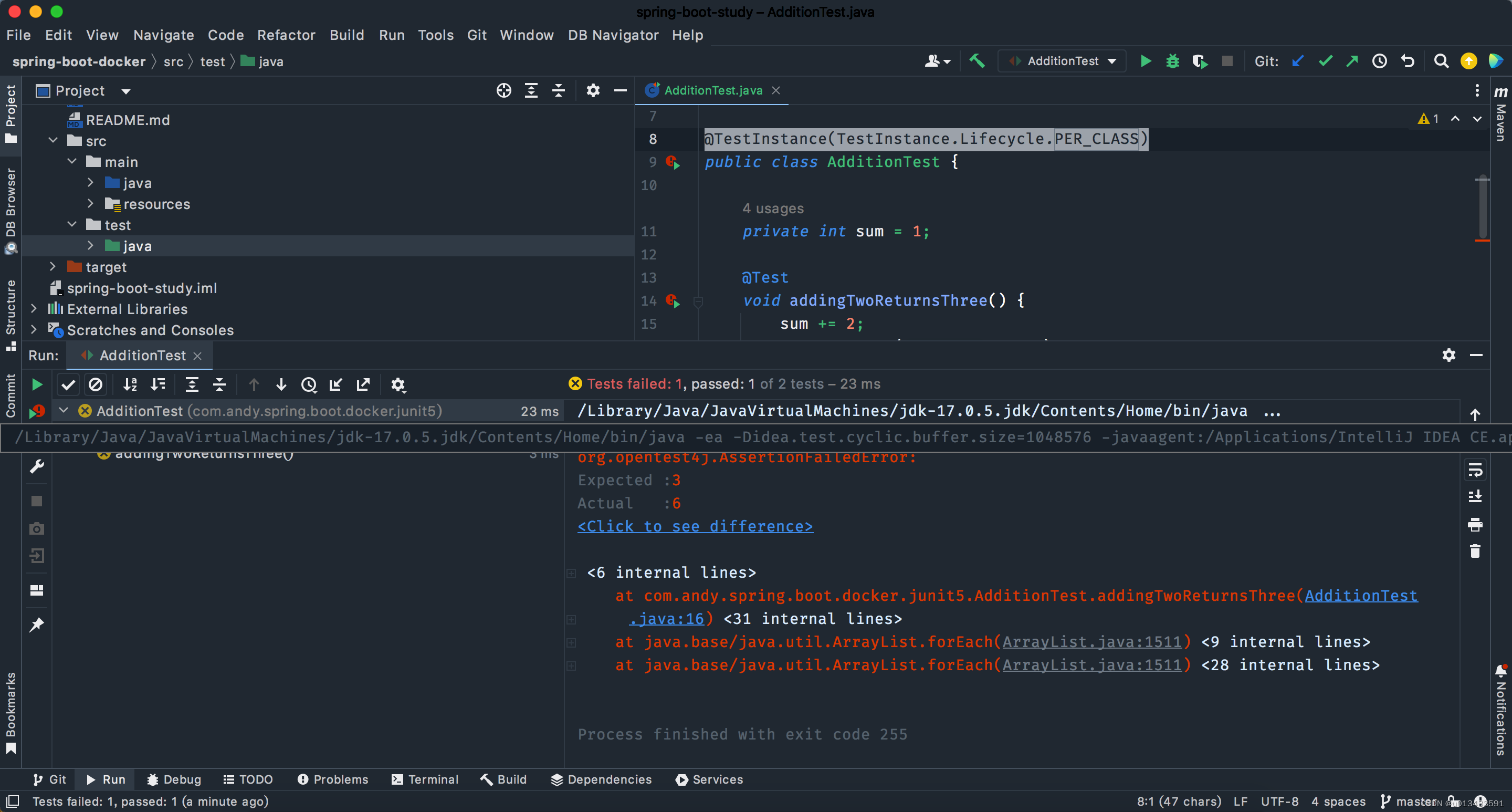Open the Refactor menu
The height and width of the screenshot is (812, 1512).
coord(286,35)
